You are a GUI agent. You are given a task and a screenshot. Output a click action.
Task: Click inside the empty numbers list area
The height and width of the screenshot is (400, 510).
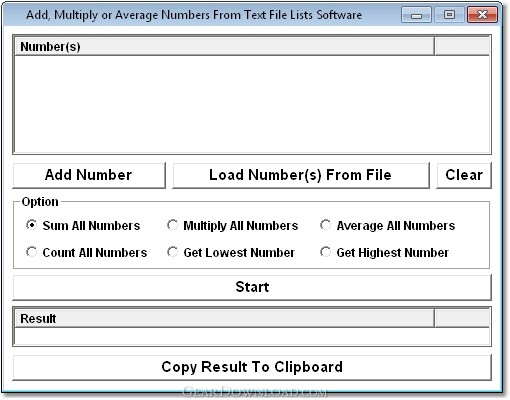[x=252, y=104]
